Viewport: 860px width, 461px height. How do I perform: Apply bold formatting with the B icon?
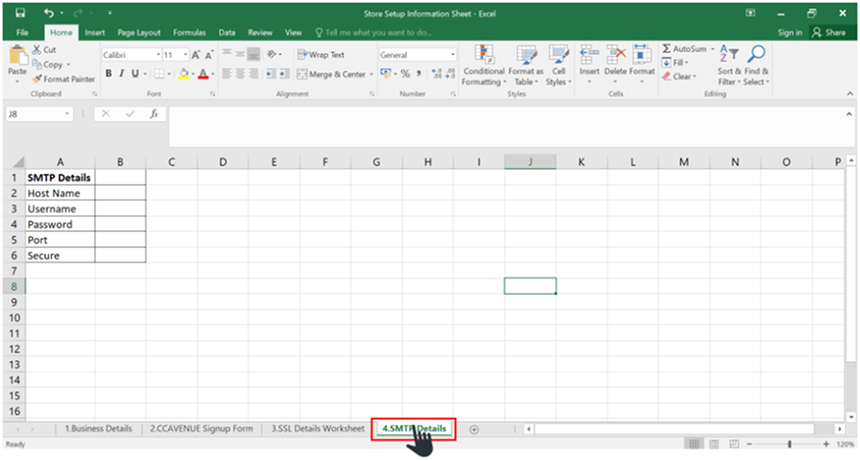pos(109,74)
